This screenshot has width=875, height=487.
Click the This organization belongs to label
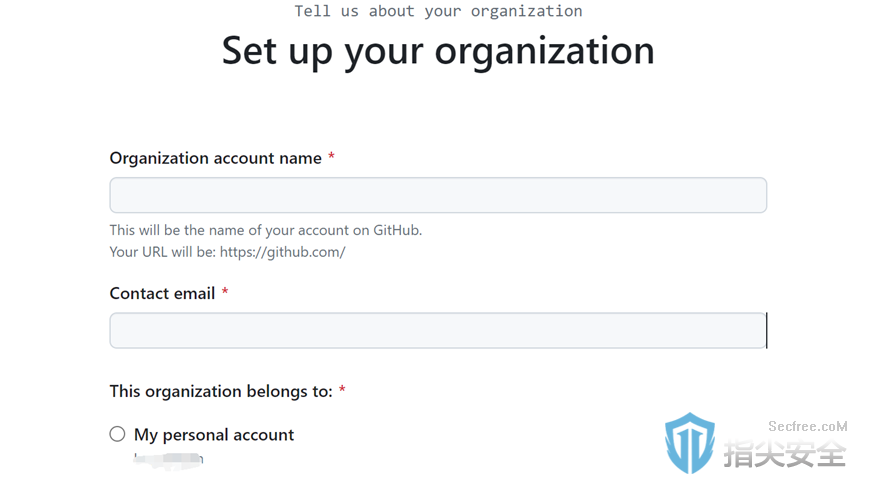point(221,392)
